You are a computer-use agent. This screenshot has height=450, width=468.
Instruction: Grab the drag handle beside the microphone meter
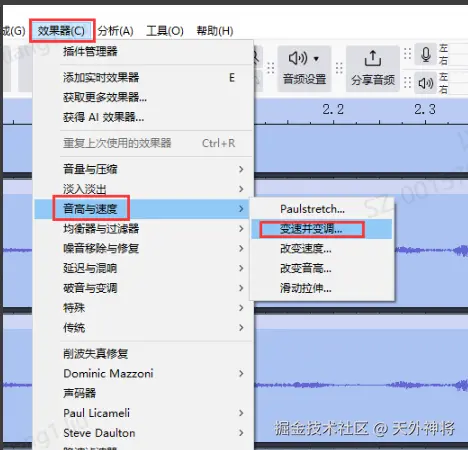point(407,54)
